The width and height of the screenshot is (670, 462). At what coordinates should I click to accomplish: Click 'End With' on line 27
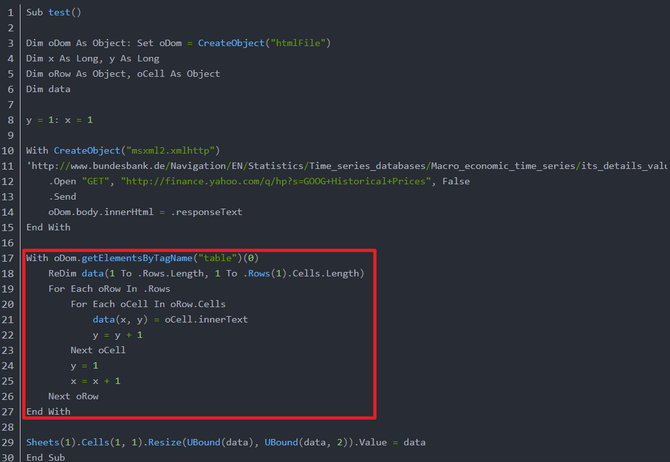click(48, 412)
